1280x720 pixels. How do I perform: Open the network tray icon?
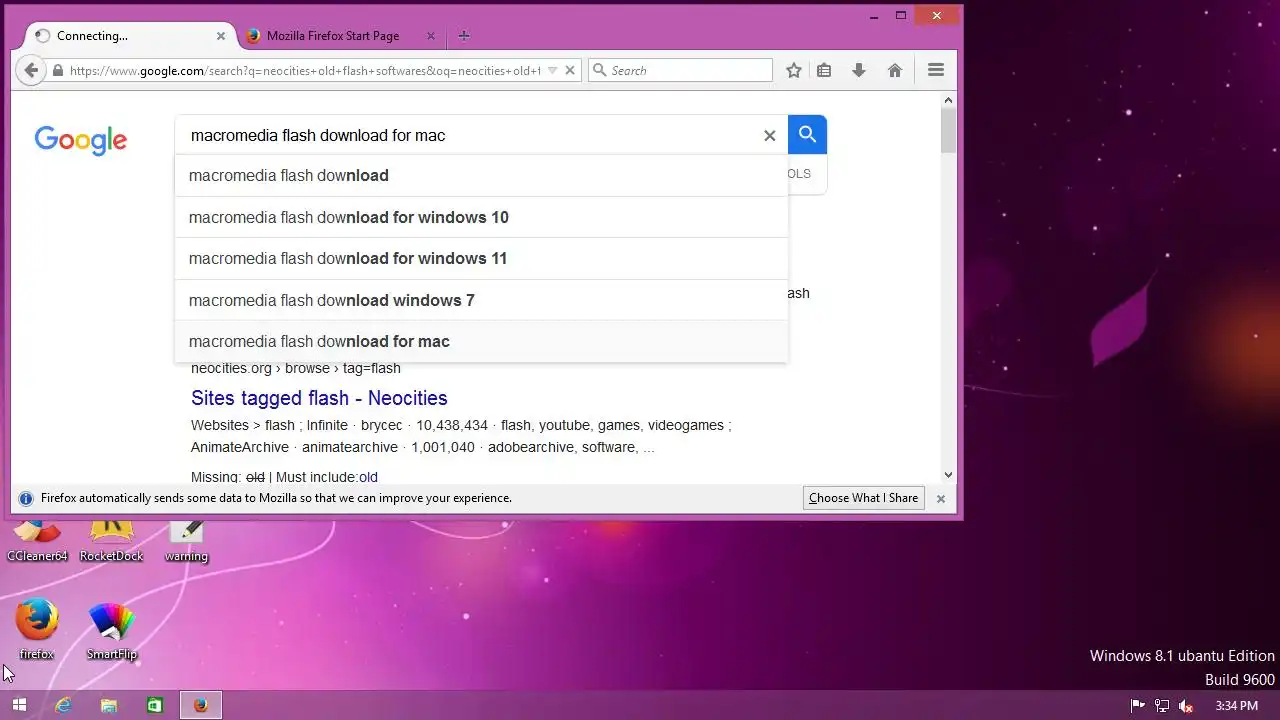tap(1162, 706)
